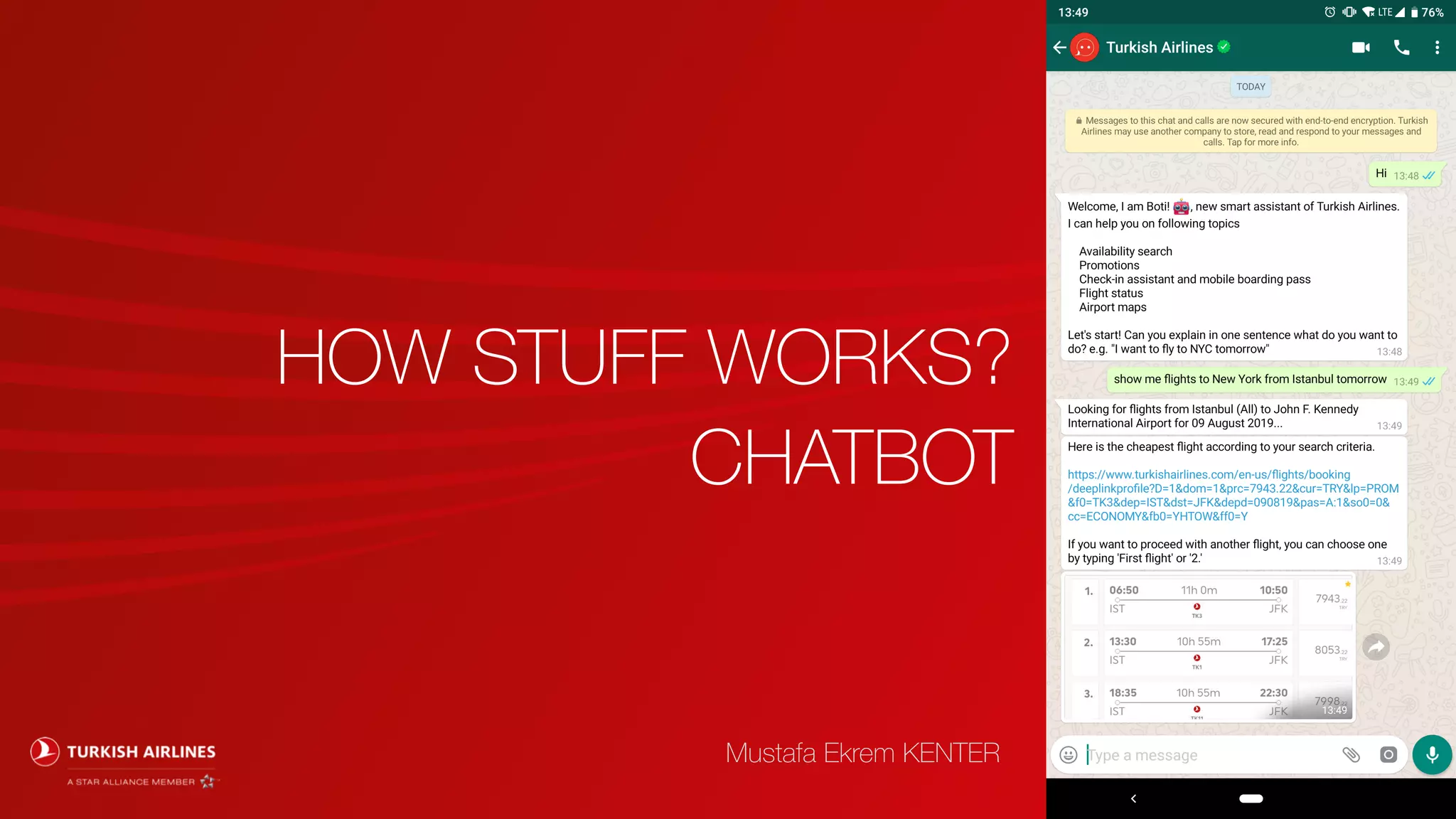Tap the end-to-end encryption info notice

tap(1251, 132)
